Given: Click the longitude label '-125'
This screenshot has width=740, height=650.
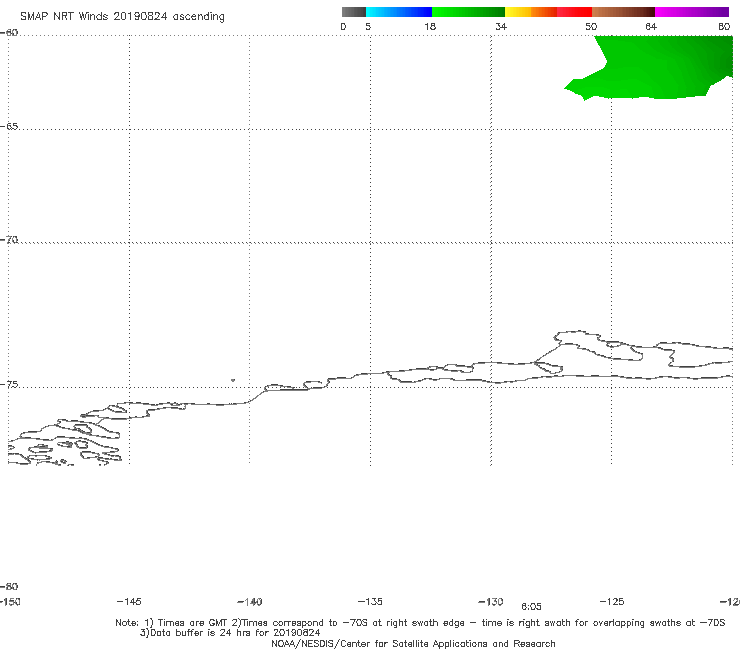Looking at the screenshot, I should pos(612,601).
